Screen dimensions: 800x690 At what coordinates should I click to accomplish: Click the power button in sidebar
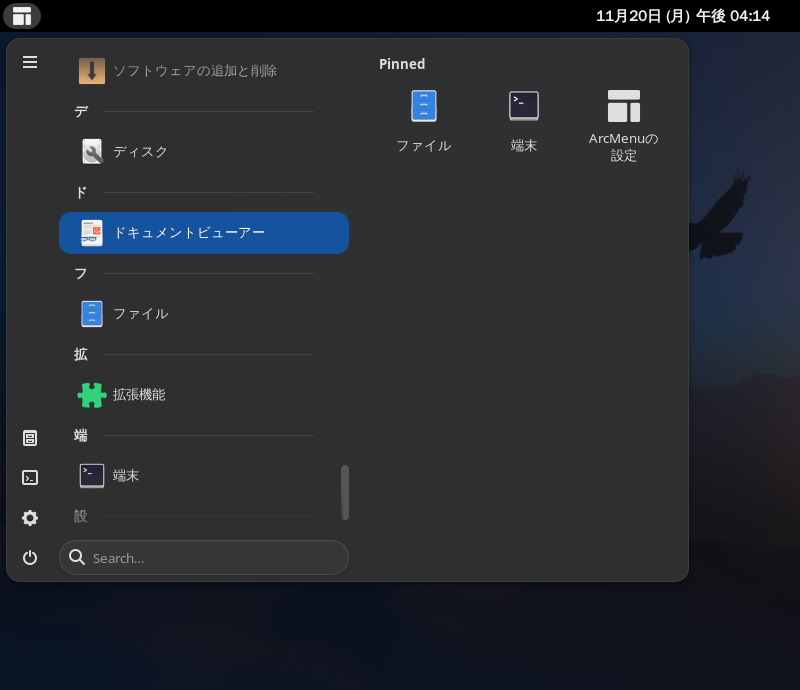click(30, 557)
